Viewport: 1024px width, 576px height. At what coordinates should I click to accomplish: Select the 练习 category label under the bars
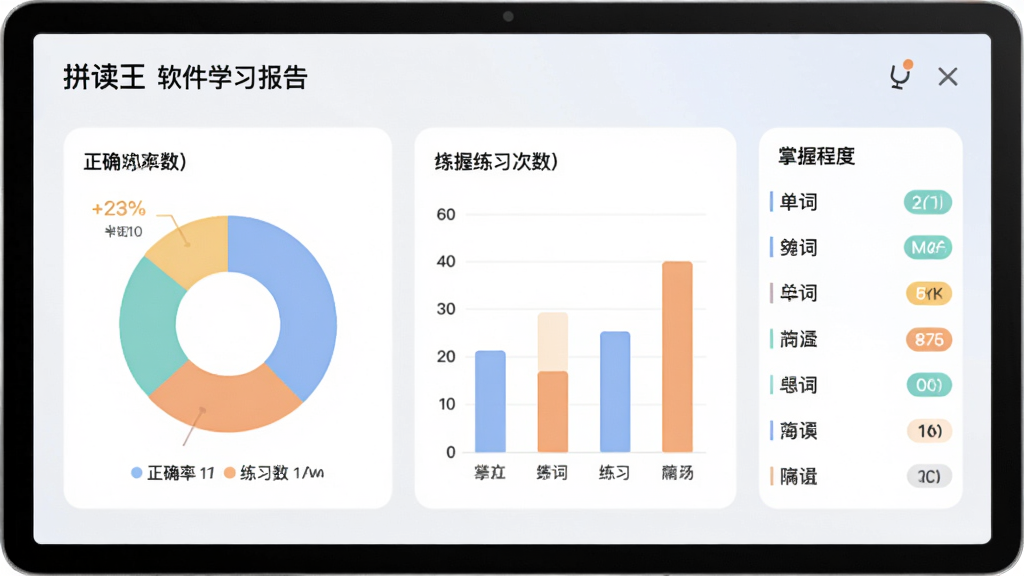pos(615,472)
